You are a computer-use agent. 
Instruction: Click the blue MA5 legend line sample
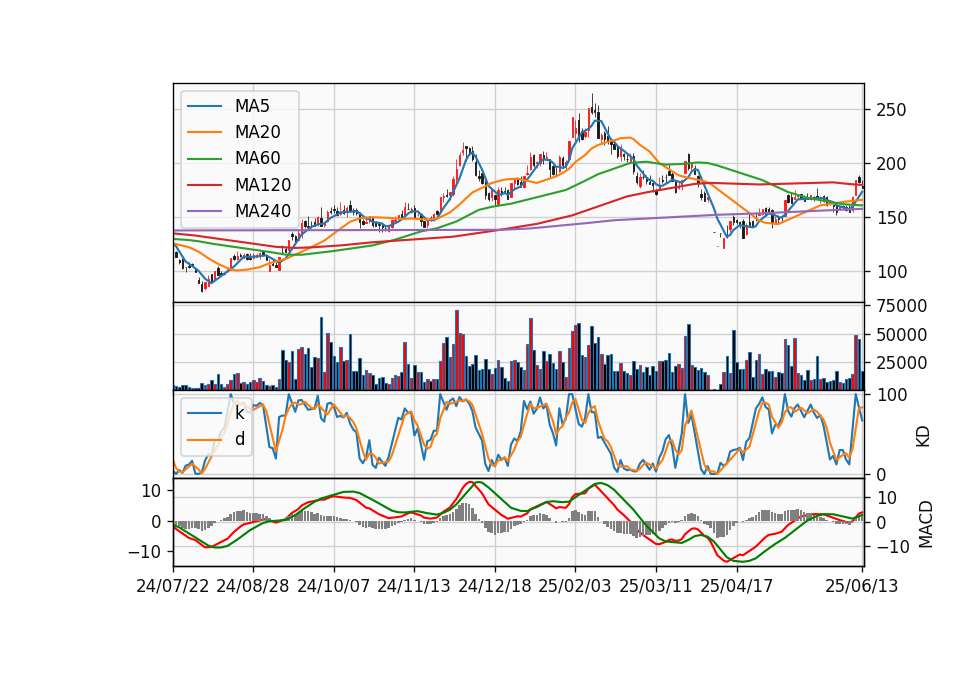coord(204,107)
